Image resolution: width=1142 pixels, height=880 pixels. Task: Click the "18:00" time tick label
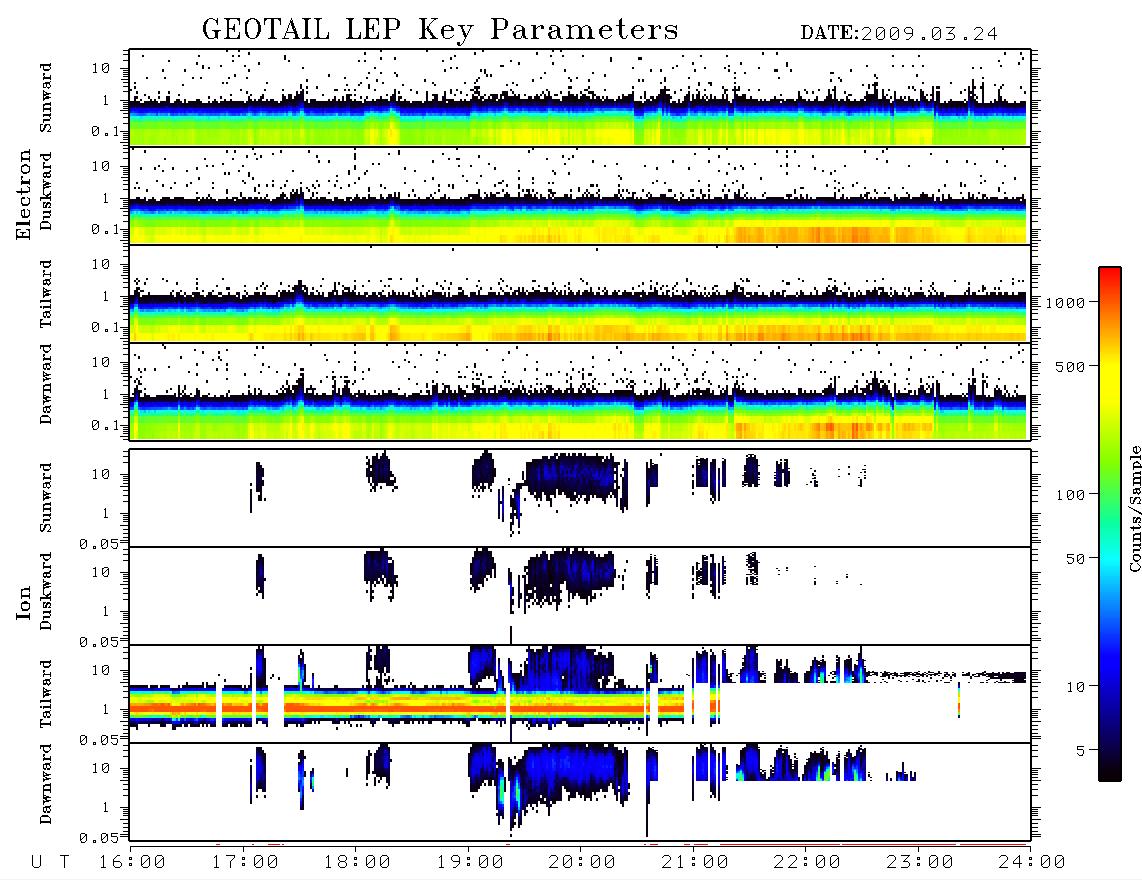tap(357, 863)
